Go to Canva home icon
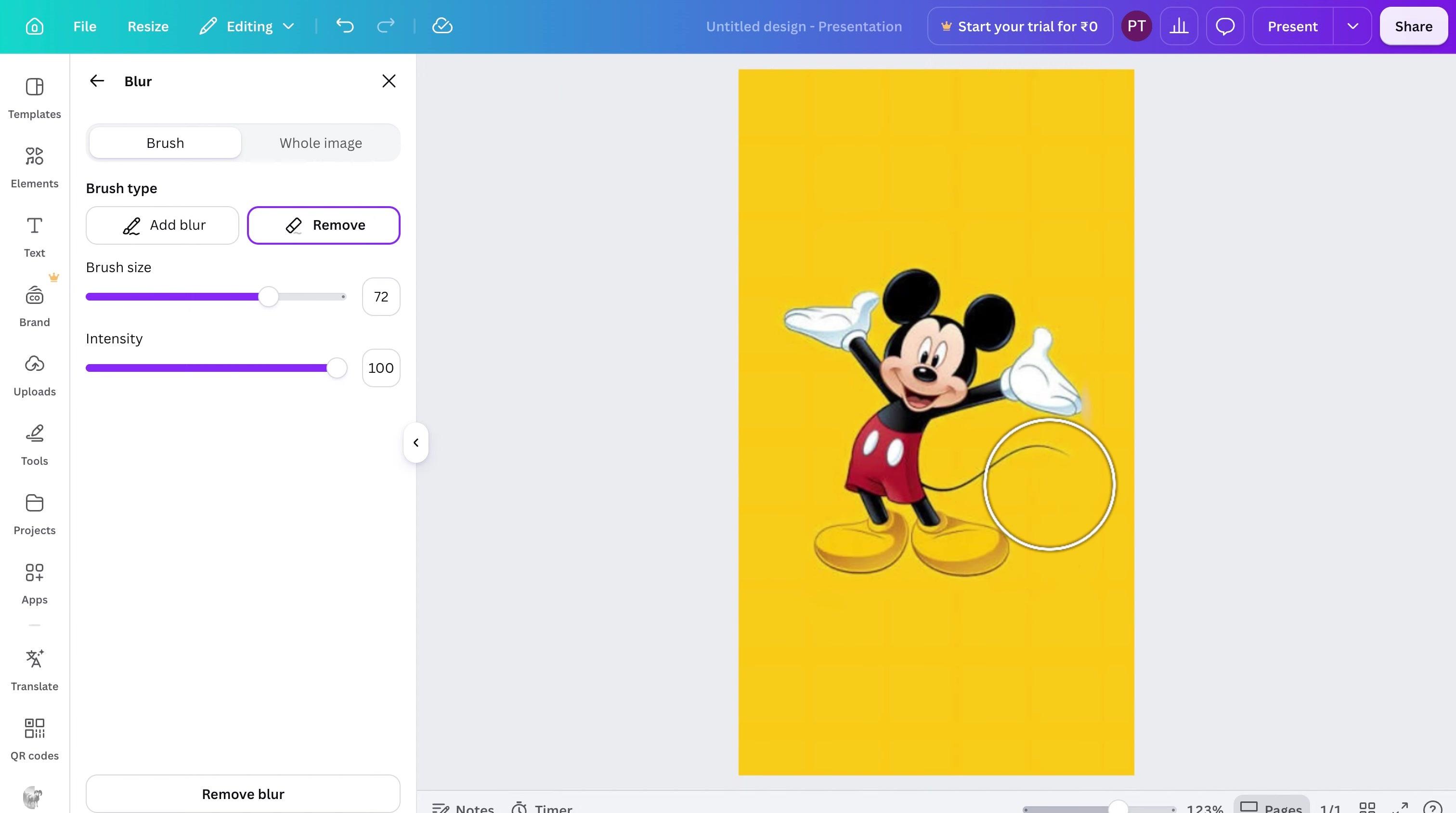The width and height of the screenshot is (1456, 813). click(35, 26)
